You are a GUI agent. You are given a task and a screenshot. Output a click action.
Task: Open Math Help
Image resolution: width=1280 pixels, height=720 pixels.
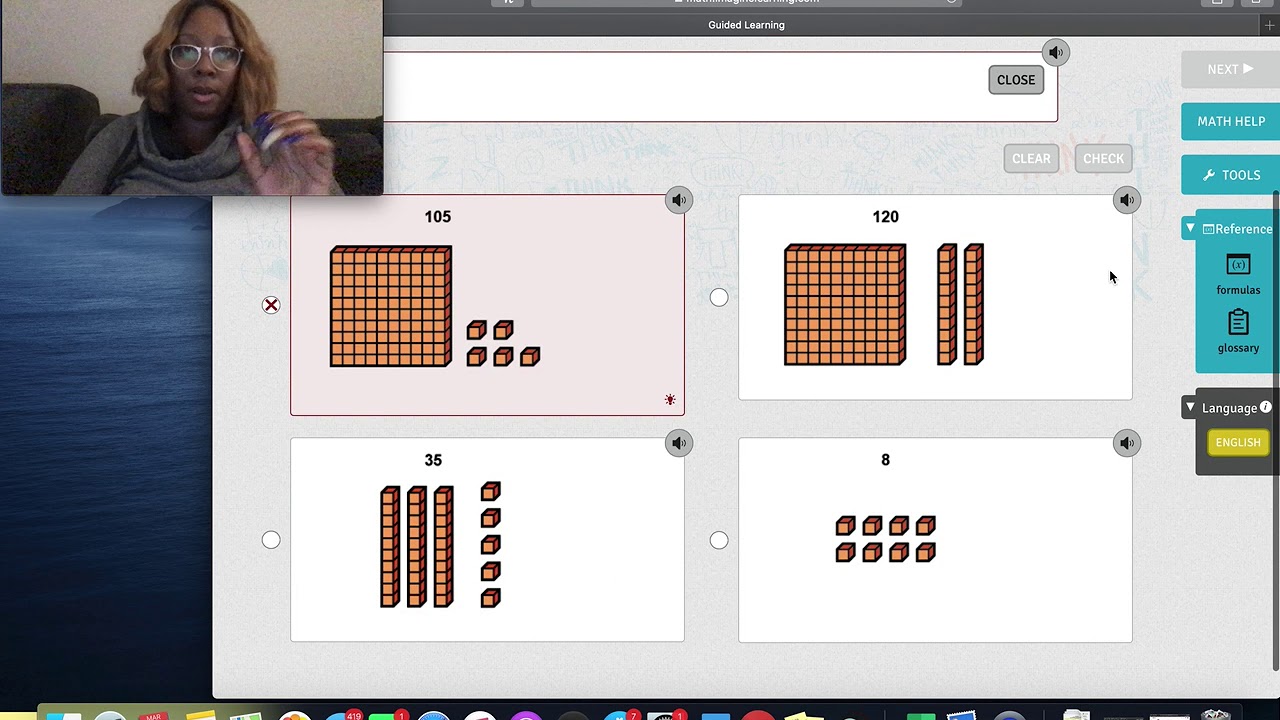coord(1230,121)
